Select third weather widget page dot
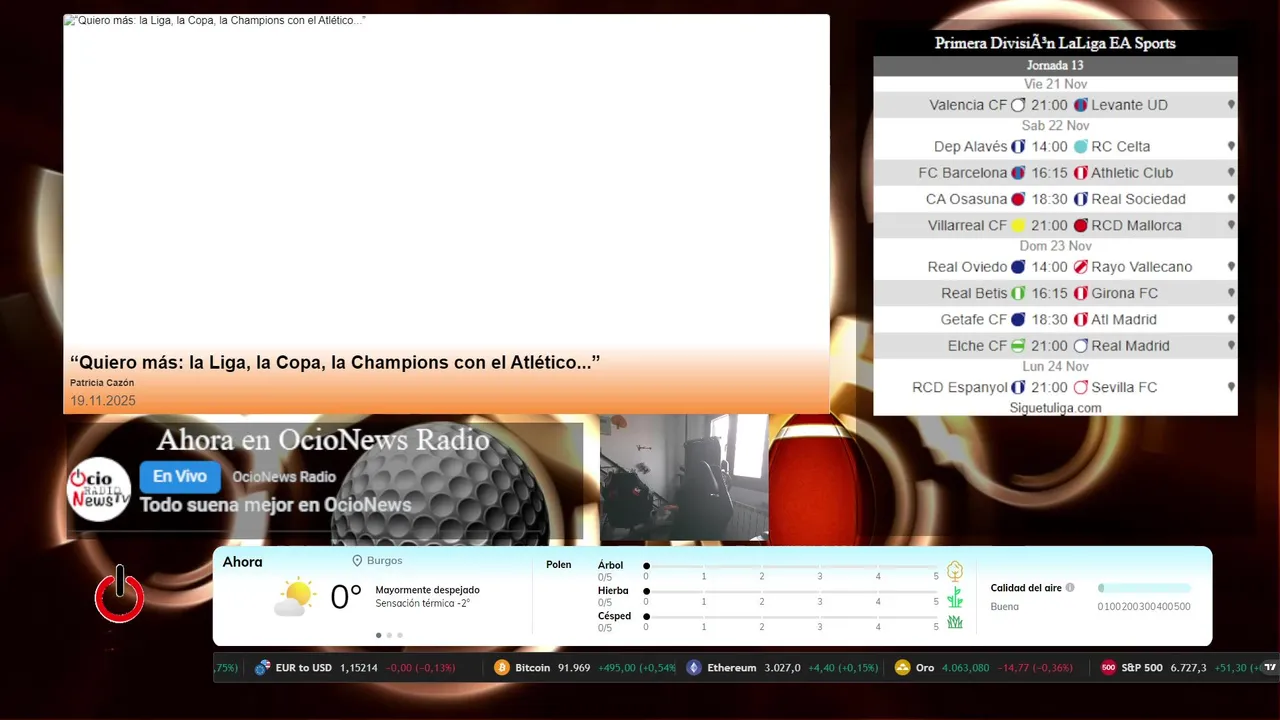Image resolution: width=1280 pixels, height=720 pixels. 400,635
